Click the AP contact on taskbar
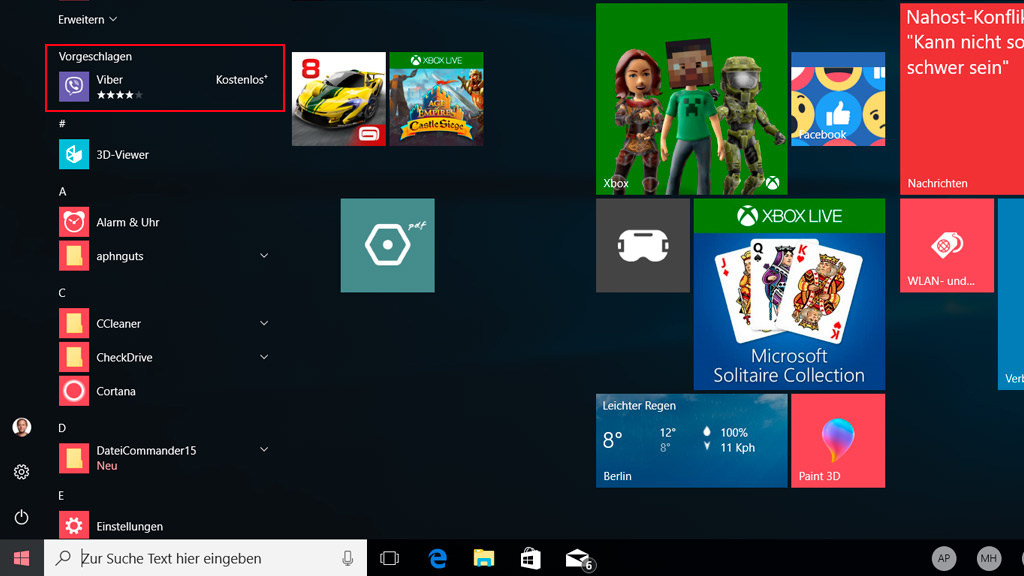The width and height of the screenshot is (1024, 576). (944, 558)
